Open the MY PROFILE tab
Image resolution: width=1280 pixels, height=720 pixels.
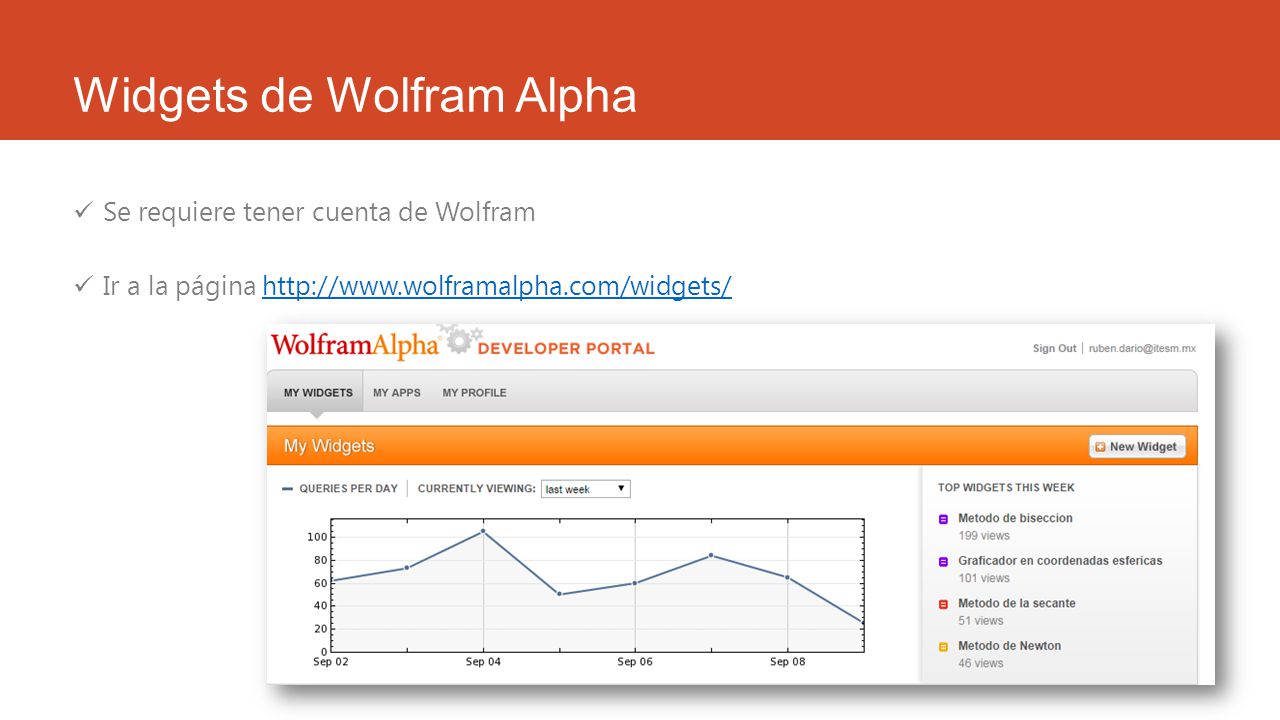pyautogui.click(x=474, y=393)
